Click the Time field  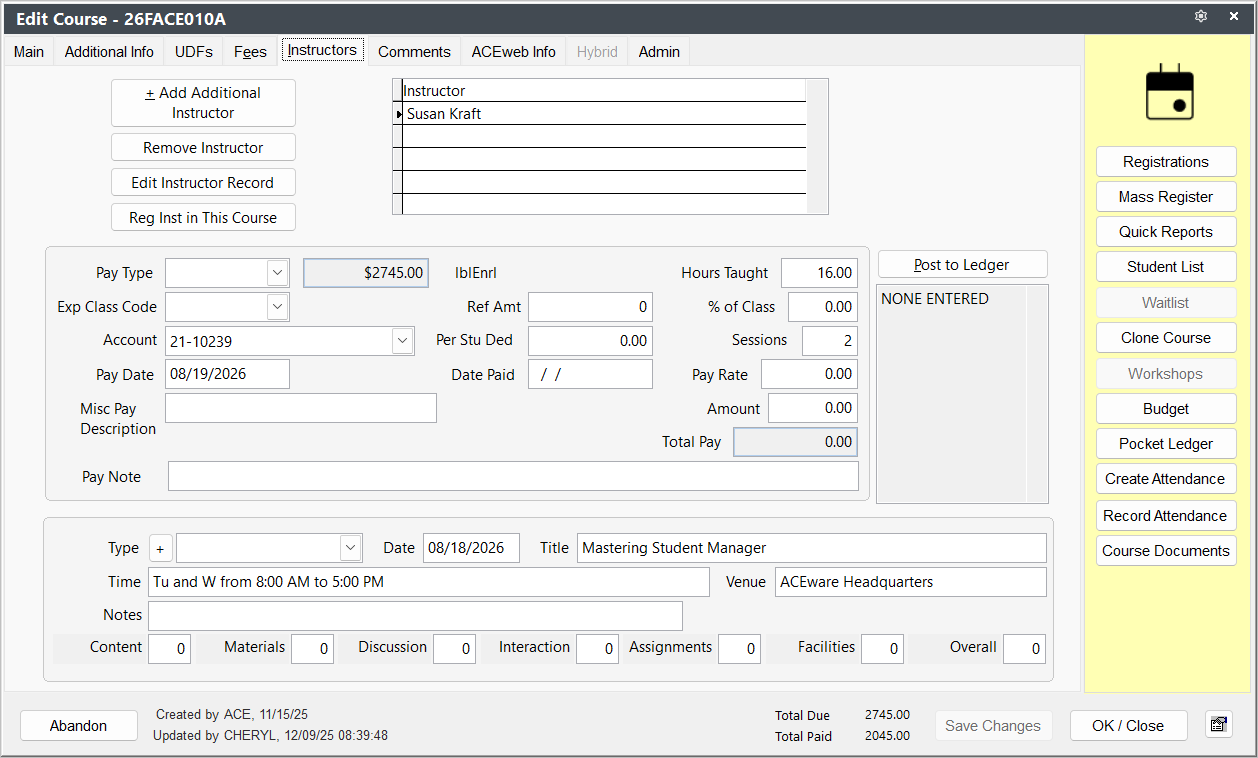(429, 582)
